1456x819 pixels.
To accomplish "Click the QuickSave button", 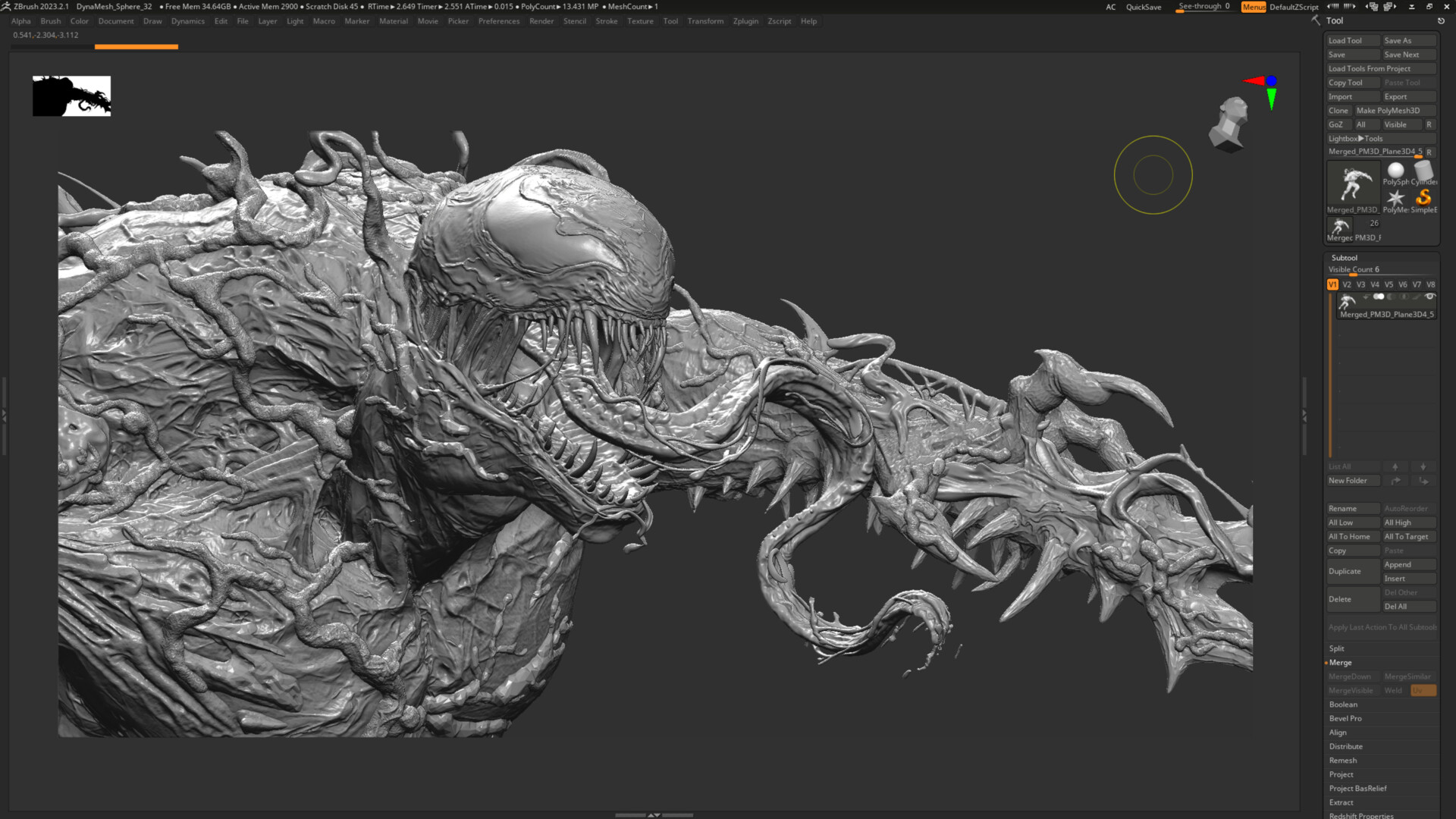I will 1143,7.
